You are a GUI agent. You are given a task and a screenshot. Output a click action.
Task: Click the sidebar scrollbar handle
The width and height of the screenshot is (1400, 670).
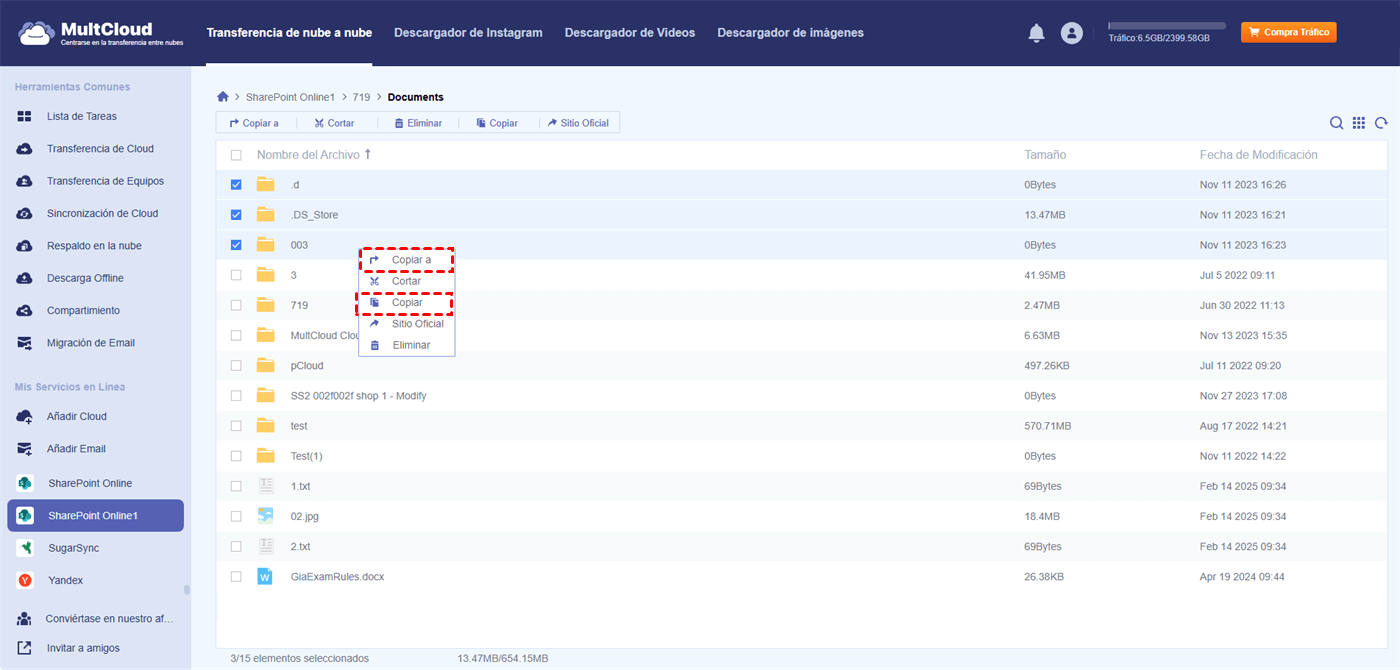pos(187,590)
